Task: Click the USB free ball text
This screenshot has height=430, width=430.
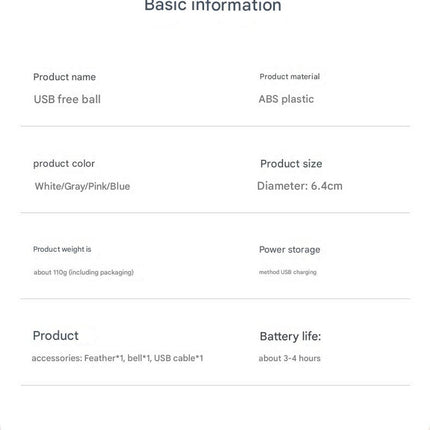Action: tap(67, 99)
